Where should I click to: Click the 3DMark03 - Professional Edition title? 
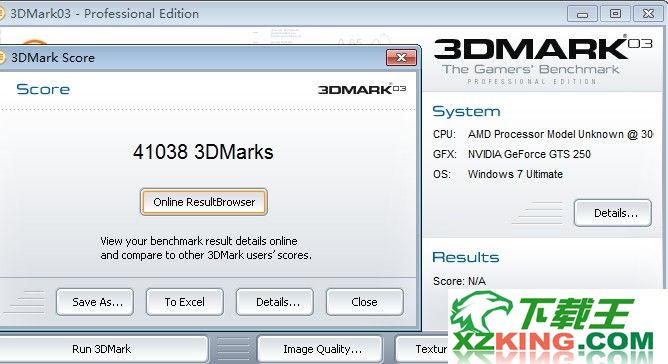pyautogui.click(x=104, y=14)
